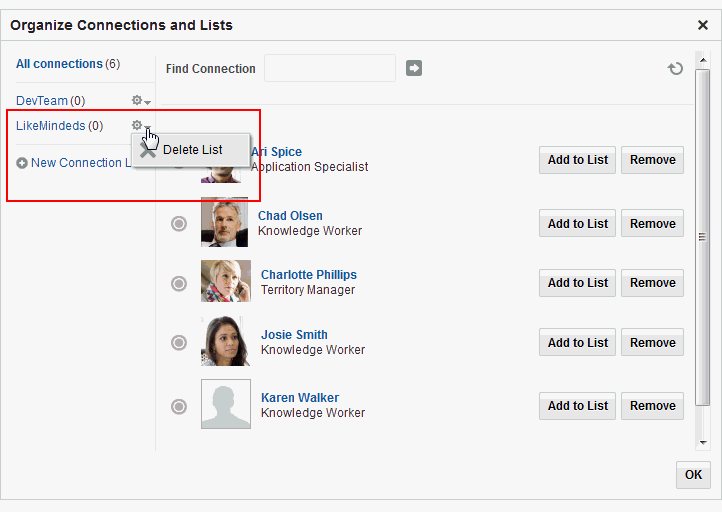This screenshot has width=722, height=512.
Task: Select the radio button beside Josie Smith
Action: pos(179,343)
